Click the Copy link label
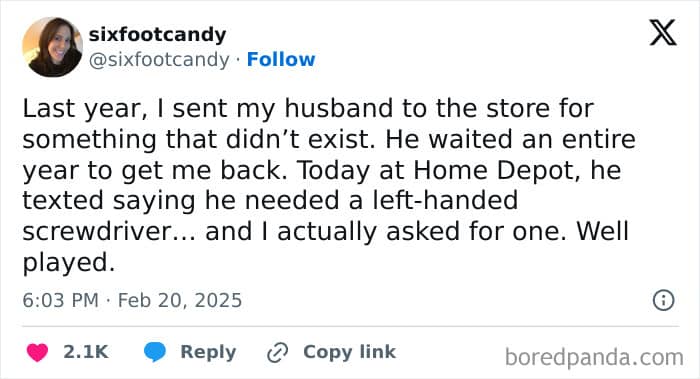 point(349,352)
